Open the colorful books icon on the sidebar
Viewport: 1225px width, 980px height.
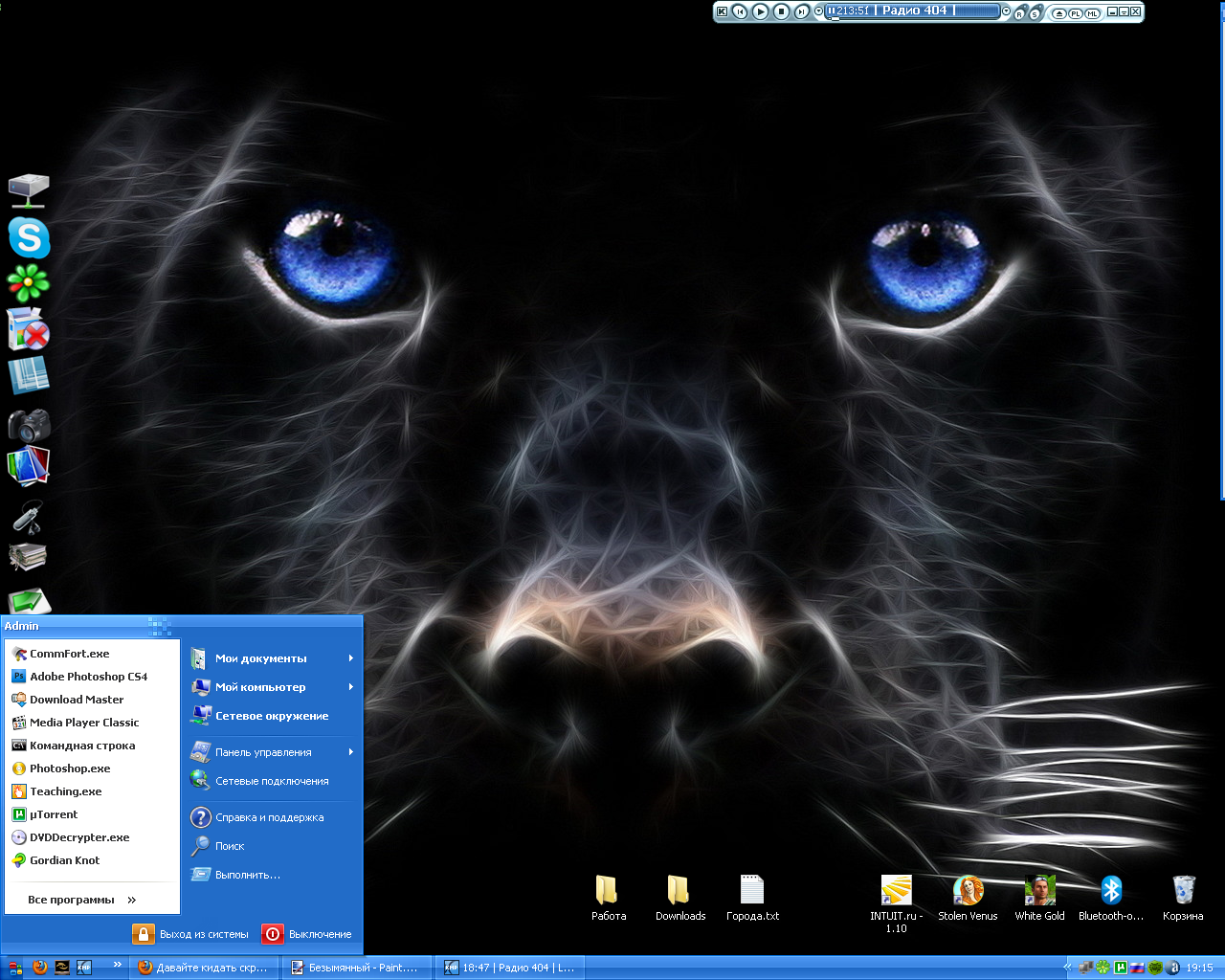29,466
